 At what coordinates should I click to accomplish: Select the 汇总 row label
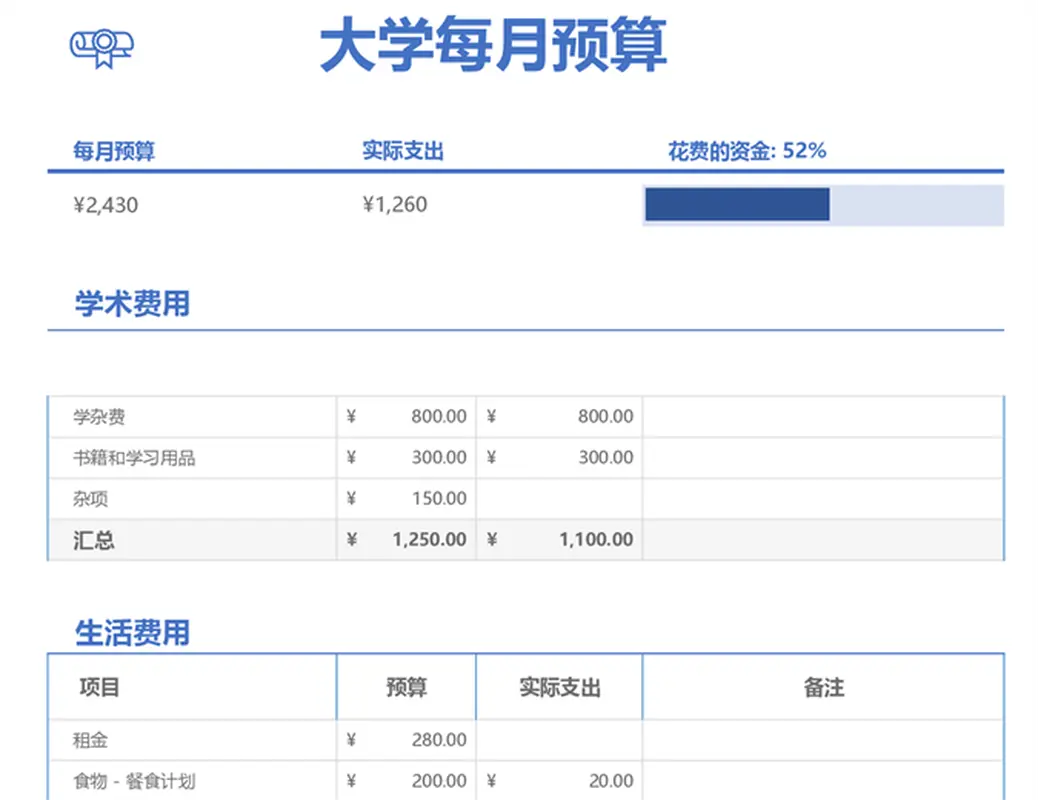(x=94, y=540)
